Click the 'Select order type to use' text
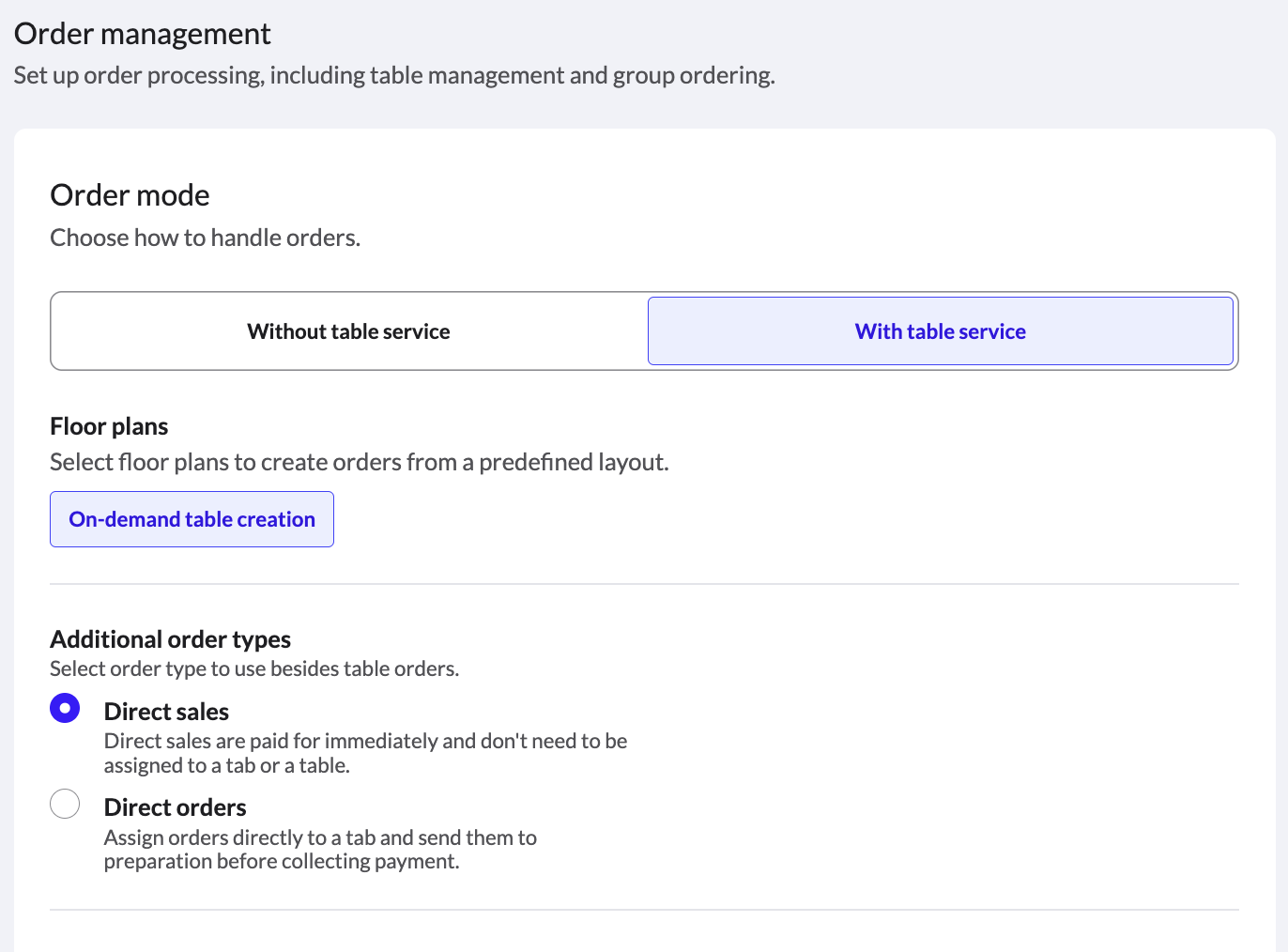Screen dimensions: 1288x952 (253, 668)
